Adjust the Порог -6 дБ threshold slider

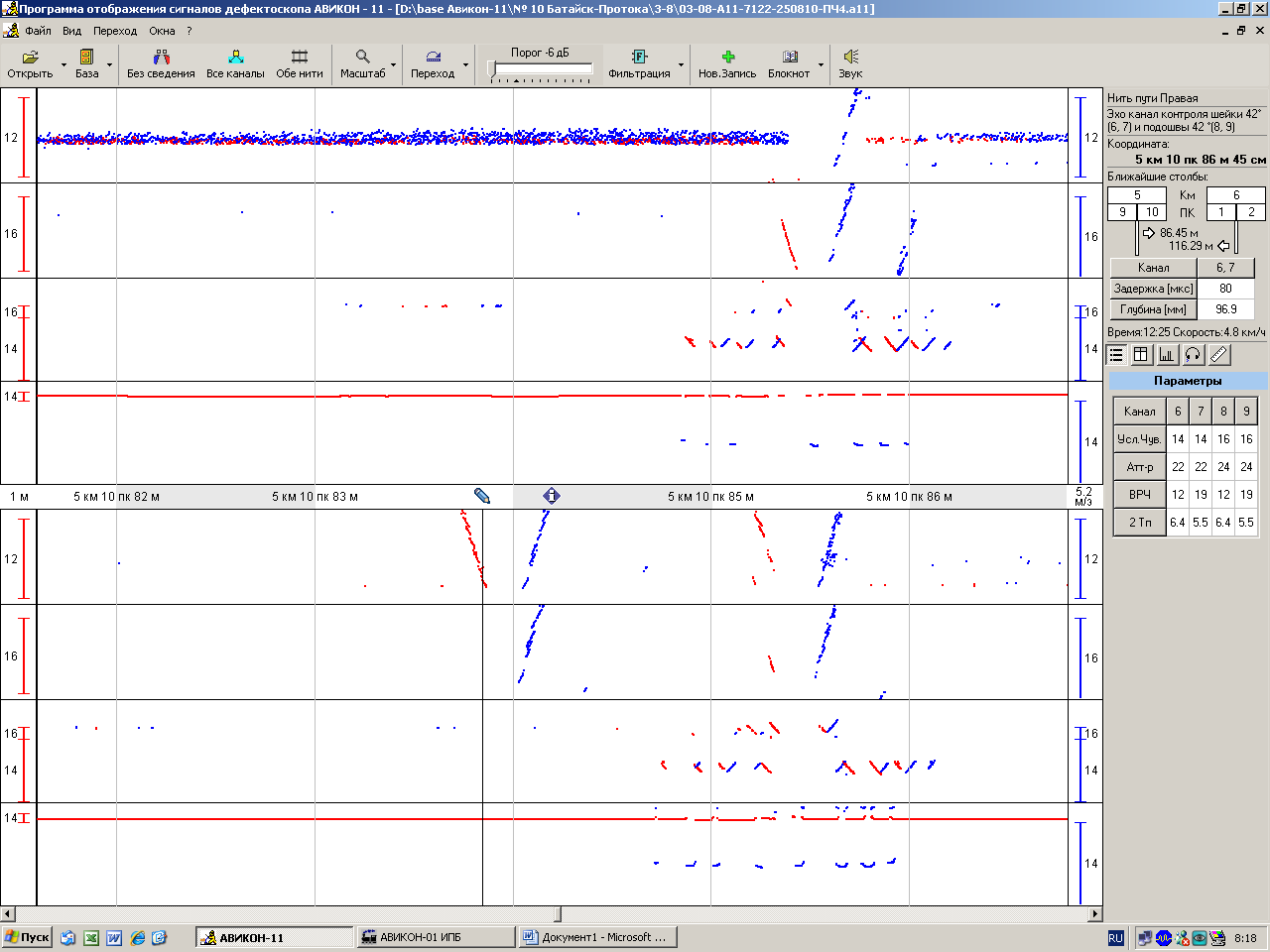click(x=493, y=68)
